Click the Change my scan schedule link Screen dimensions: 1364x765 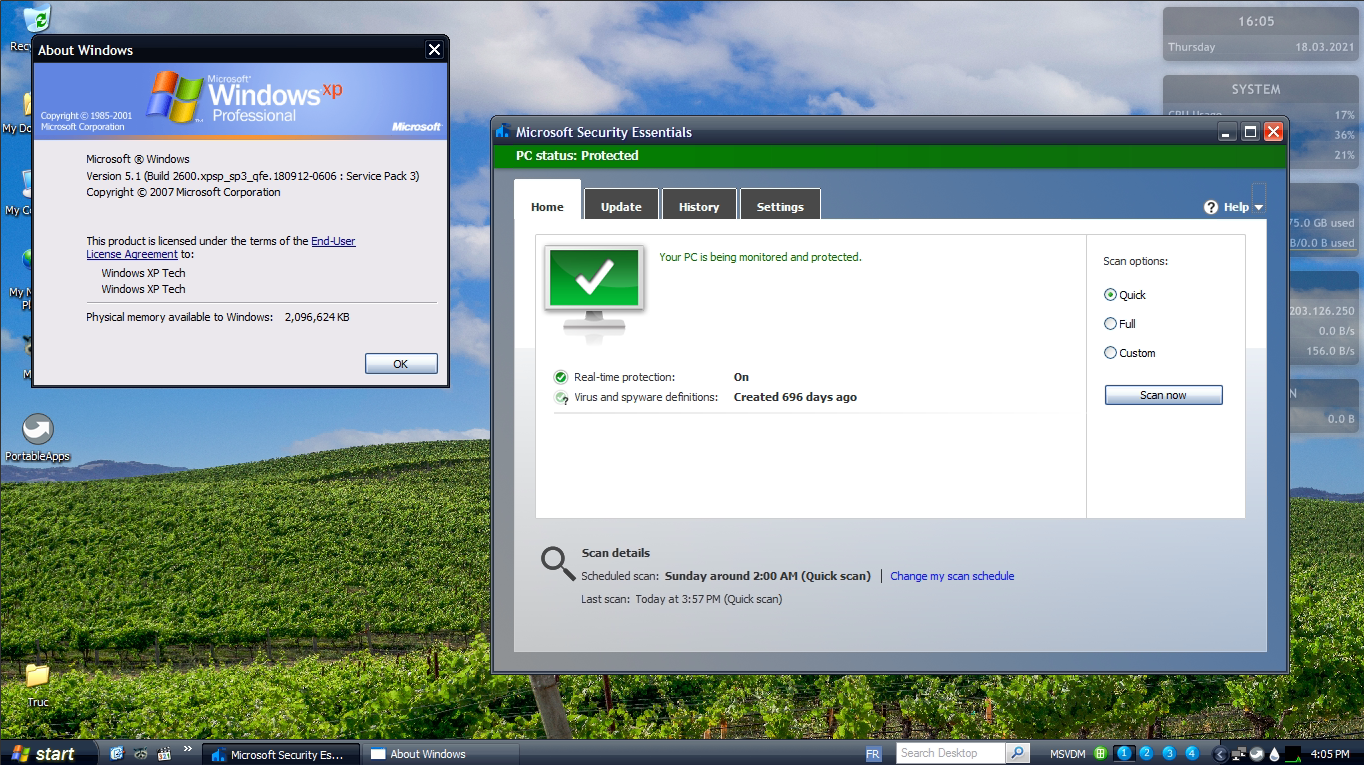[x=952, y=576]
